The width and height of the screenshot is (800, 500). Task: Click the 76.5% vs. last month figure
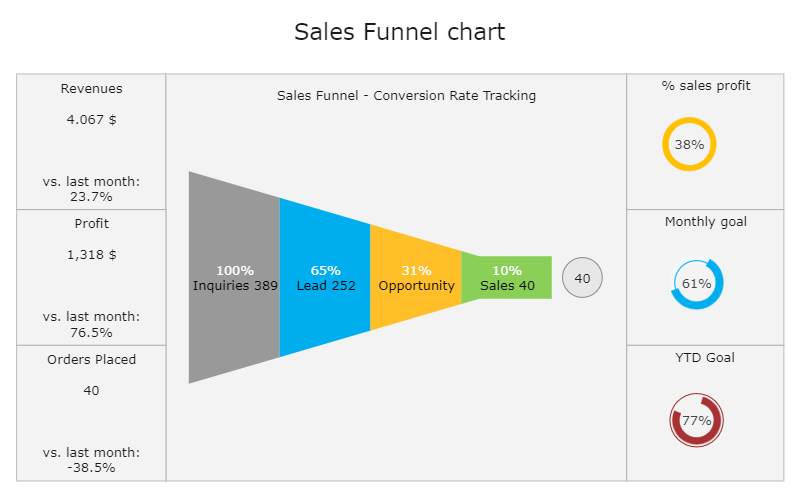(91, 332)
